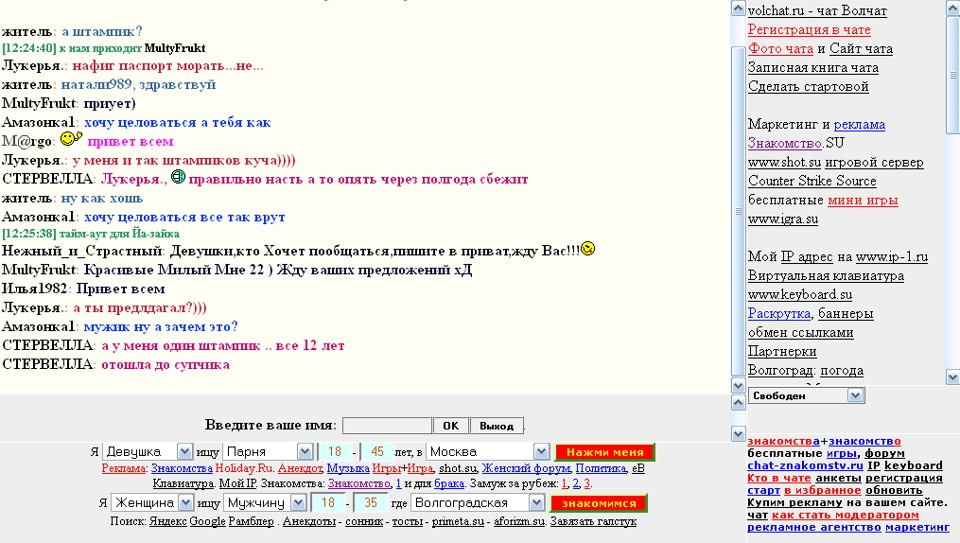Expand the 'Москва' city dropdown
This screenshot has width=960, height=543.
540,452
